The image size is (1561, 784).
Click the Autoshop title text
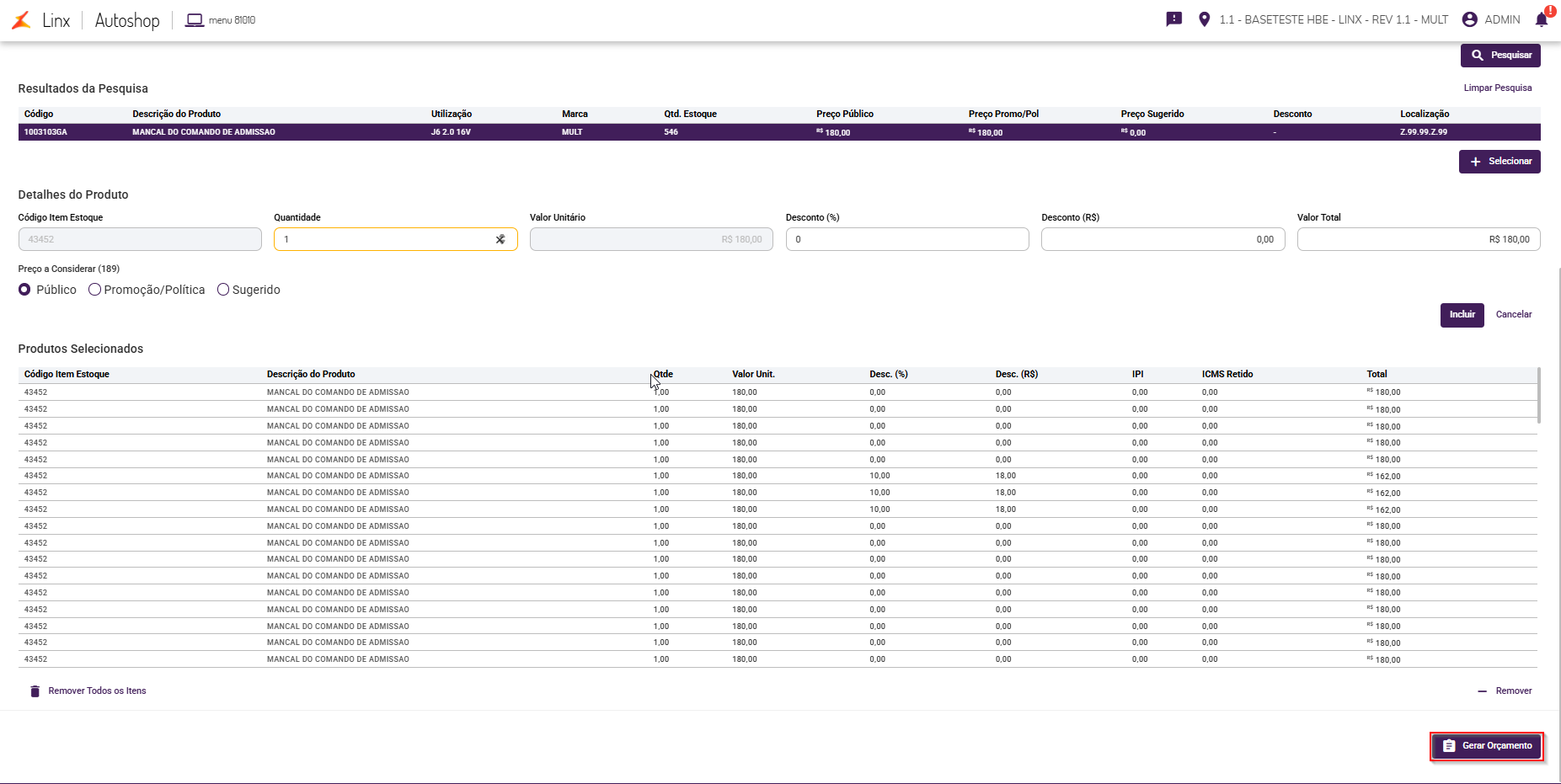click(127, 20)
